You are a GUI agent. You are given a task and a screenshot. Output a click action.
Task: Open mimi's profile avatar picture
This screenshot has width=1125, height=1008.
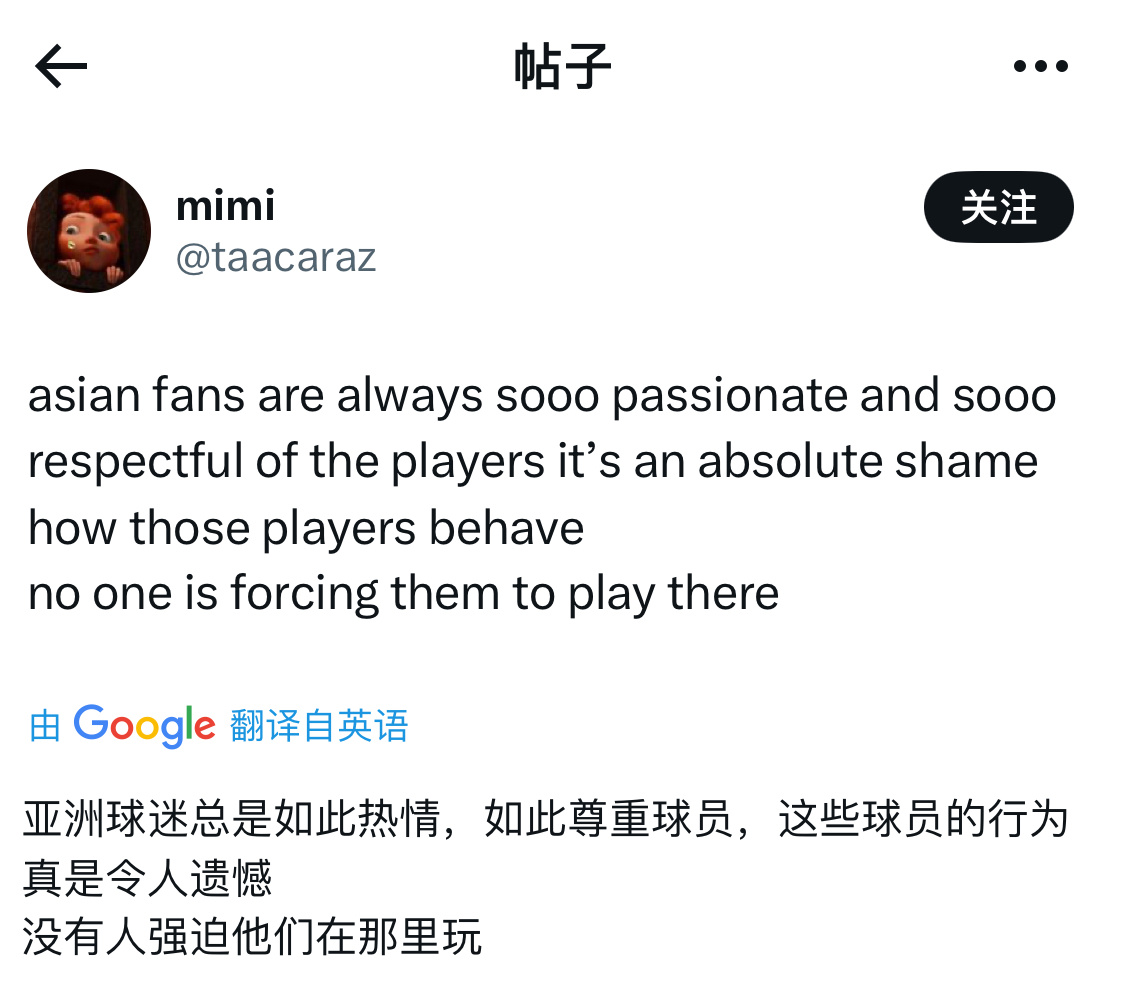[89, 231]
